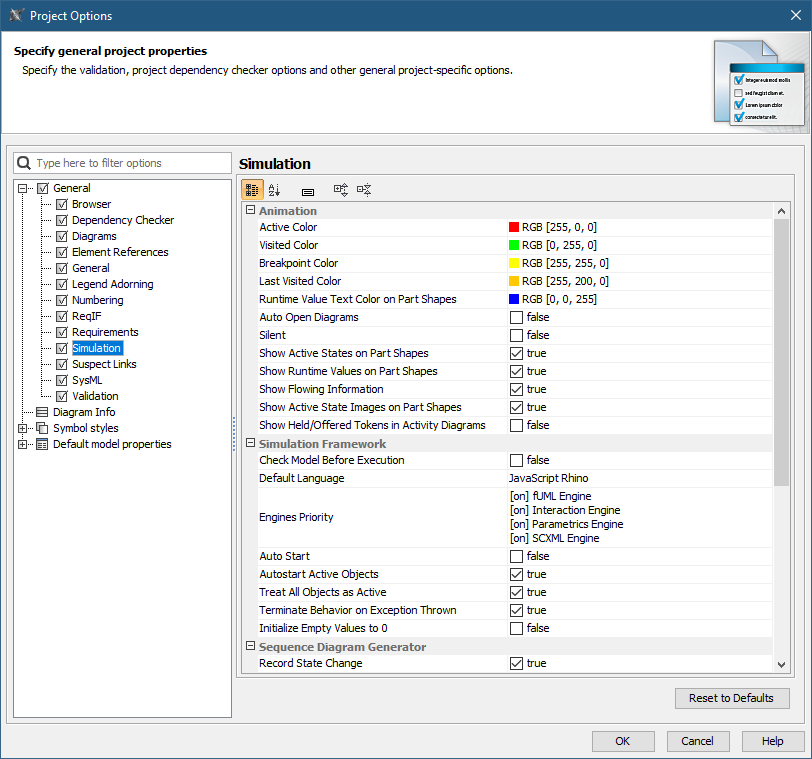The width and height of the screenshot is (812, 759).
Task: Uncheck Show Flowing Information option
Action: pos(516,389)
